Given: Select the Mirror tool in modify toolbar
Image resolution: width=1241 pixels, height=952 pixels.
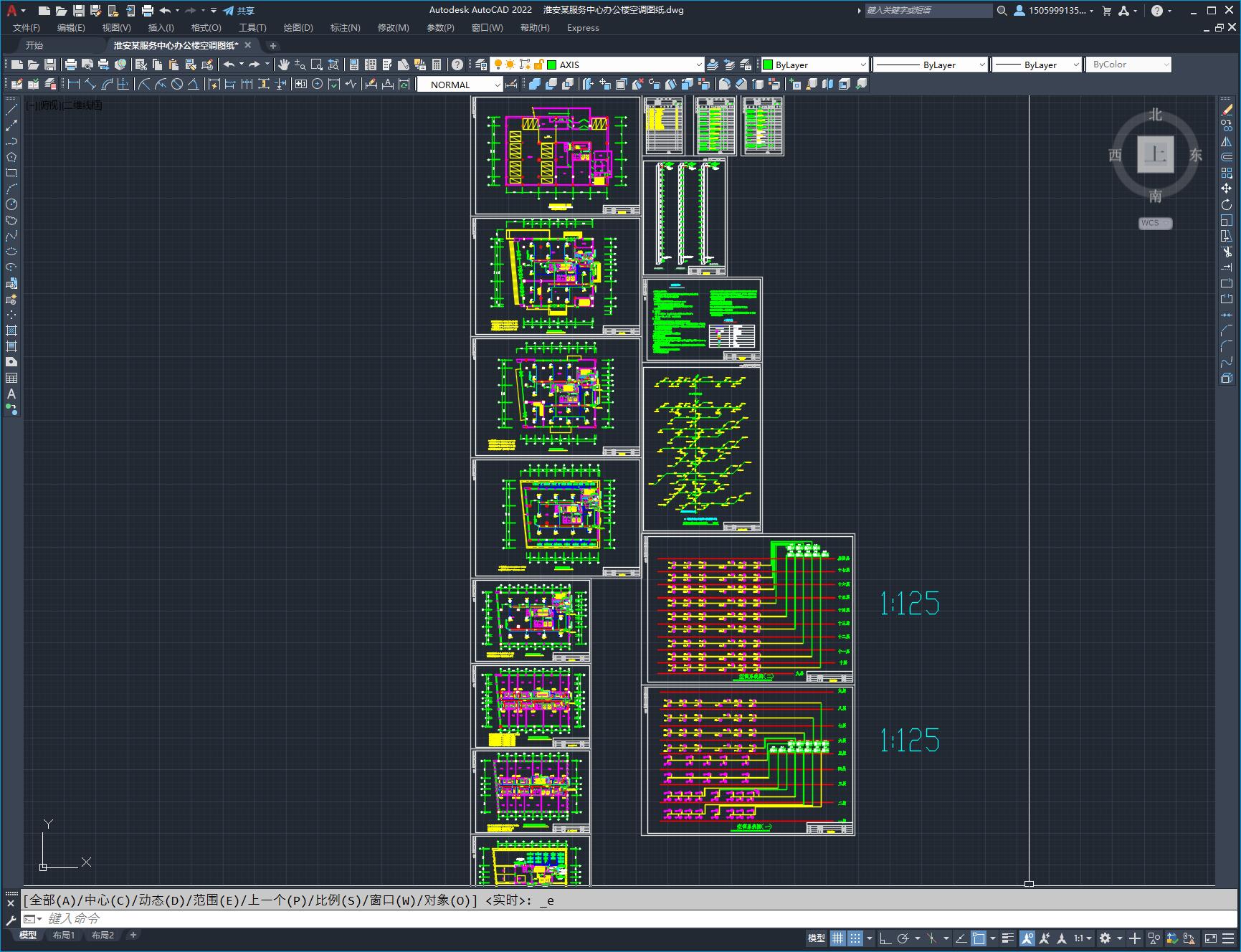Looking at the screenshot, I should [1227, 141].
